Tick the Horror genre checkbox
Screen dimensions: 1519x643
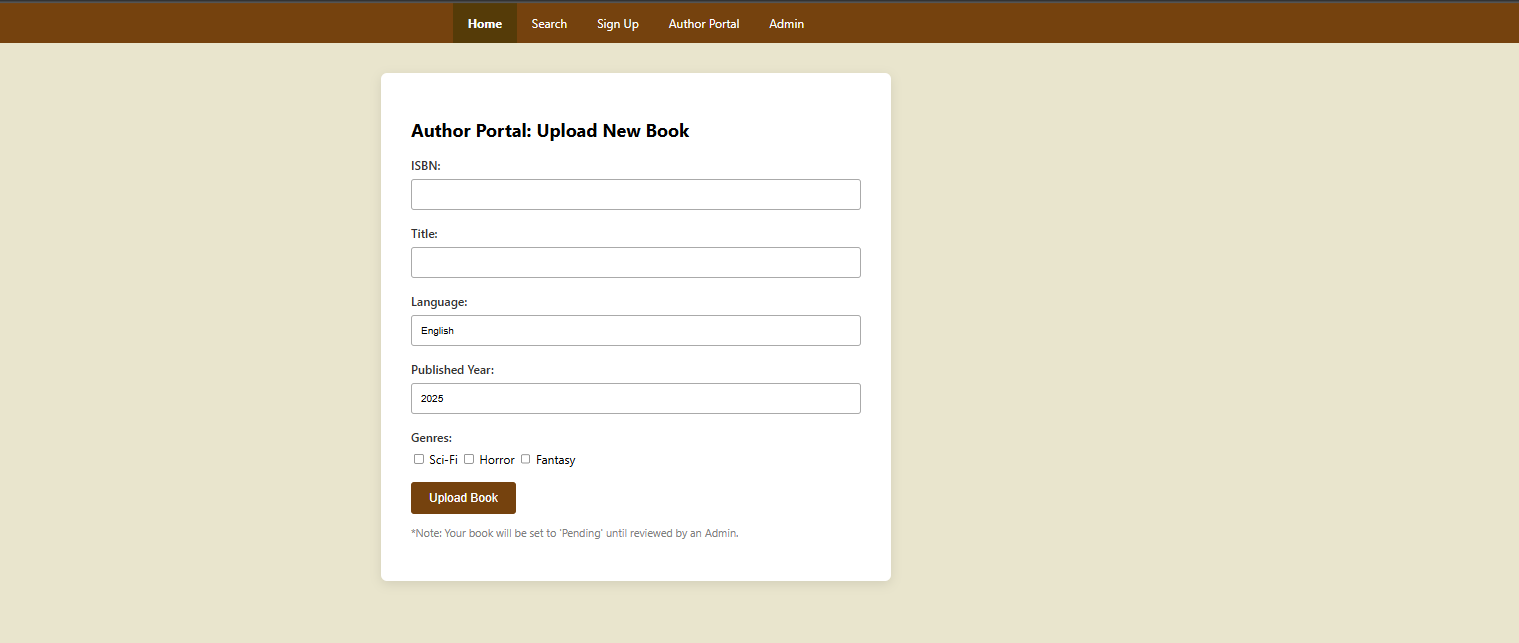coord(469,459)
